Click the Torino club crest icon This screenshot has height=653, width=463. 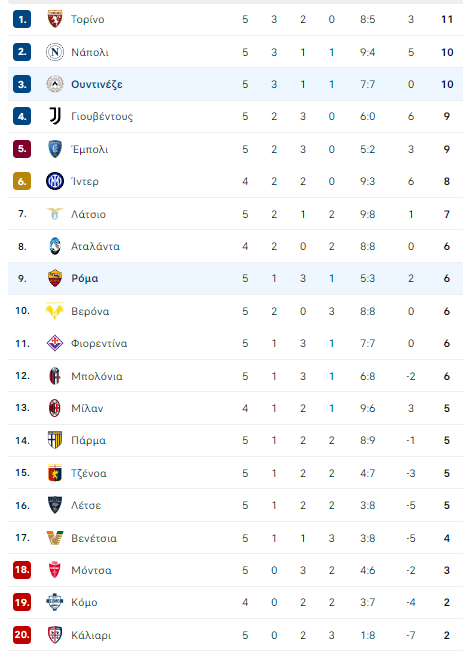55,19
